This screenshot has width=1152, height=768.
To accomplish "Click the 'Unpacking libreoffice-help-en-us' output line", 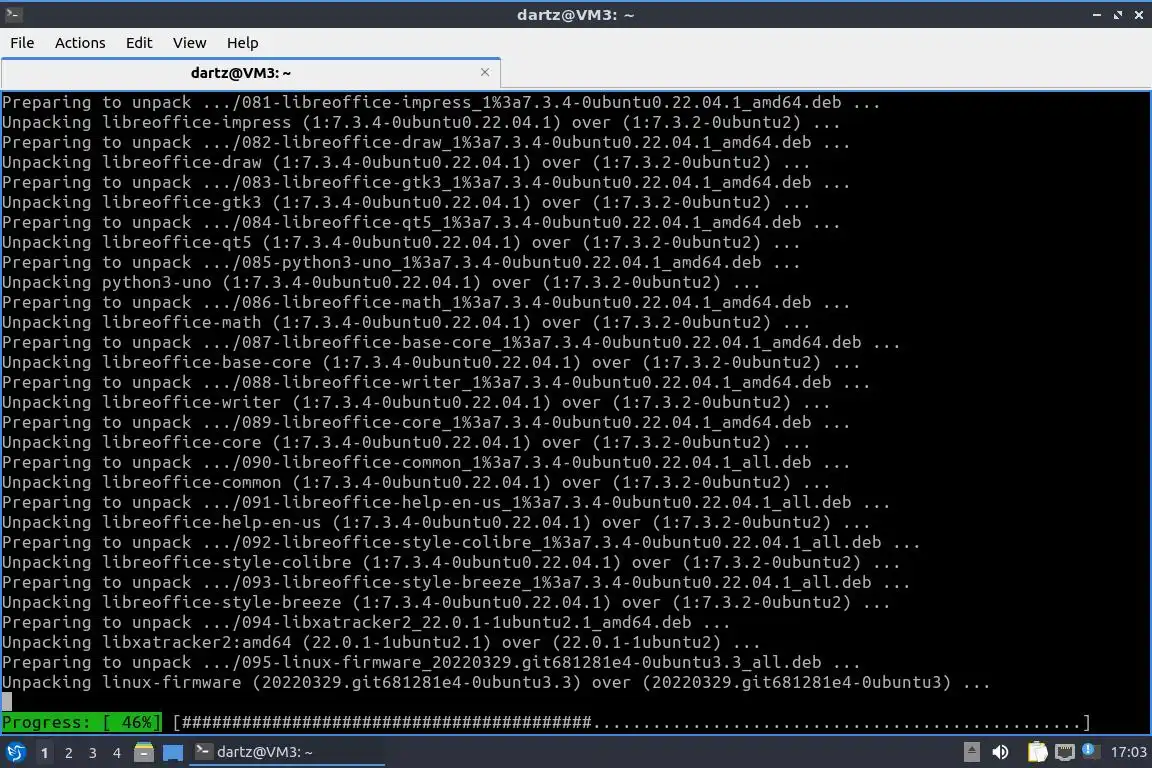I will (436, 523).
